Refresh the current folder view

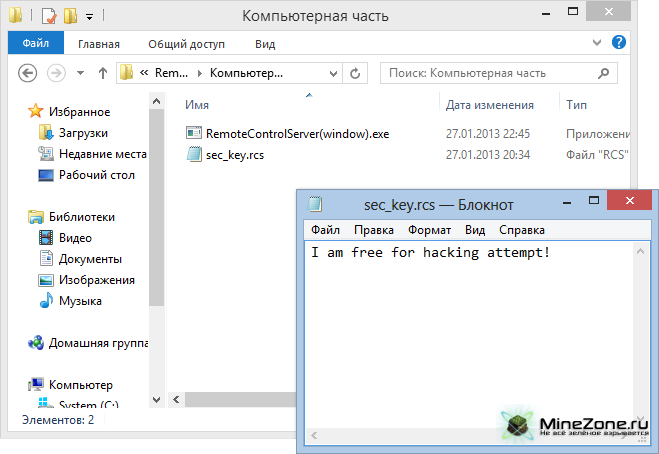click(x=355, y=73)
